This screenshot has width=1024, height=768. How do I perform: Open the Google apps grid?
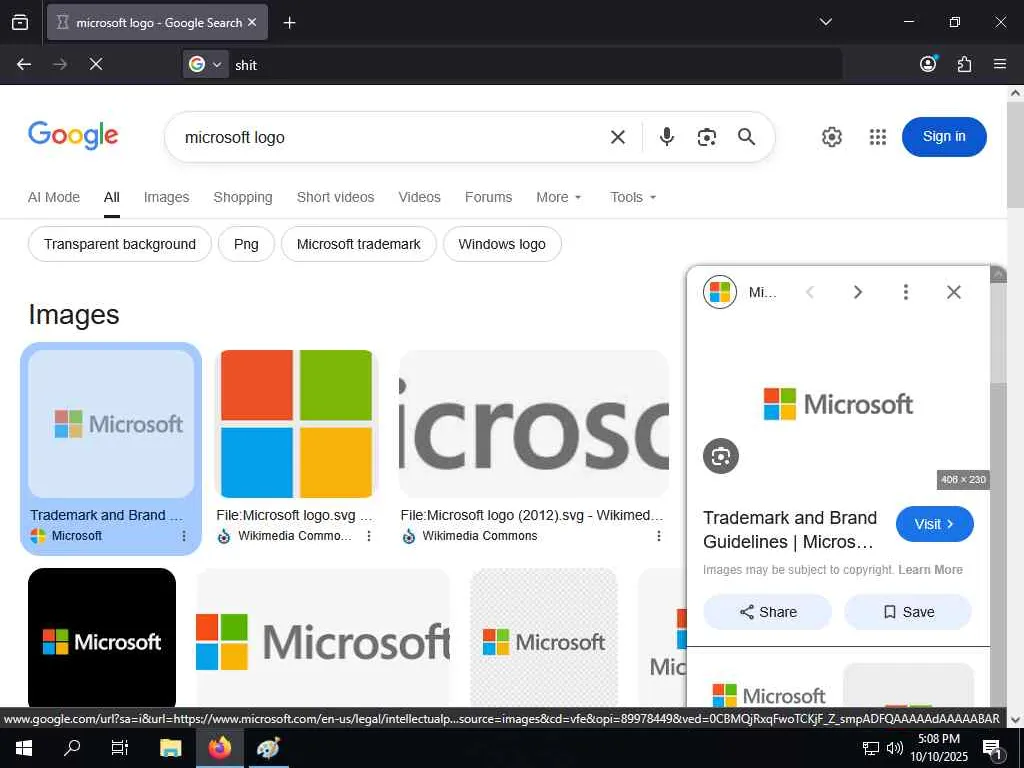878,137
